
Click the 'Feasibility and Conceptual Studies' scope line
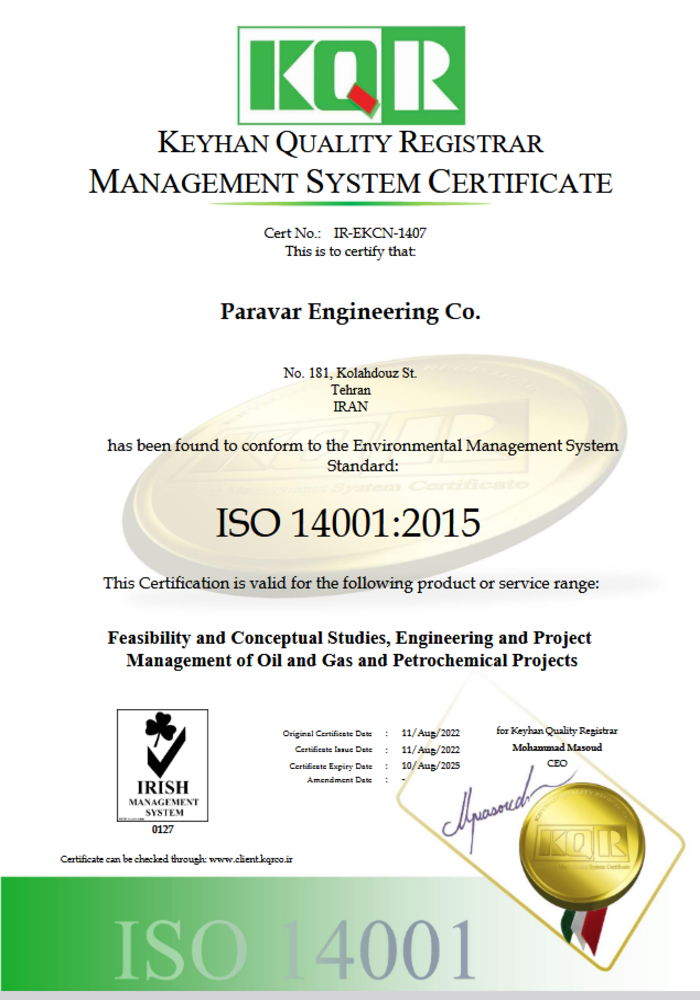pos(349,638)
